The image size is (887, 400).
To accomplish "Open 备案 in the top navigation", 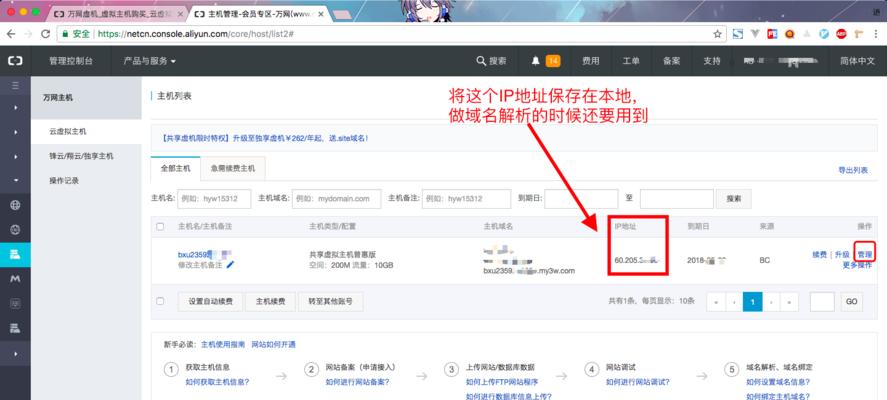I will click(671, 61).
